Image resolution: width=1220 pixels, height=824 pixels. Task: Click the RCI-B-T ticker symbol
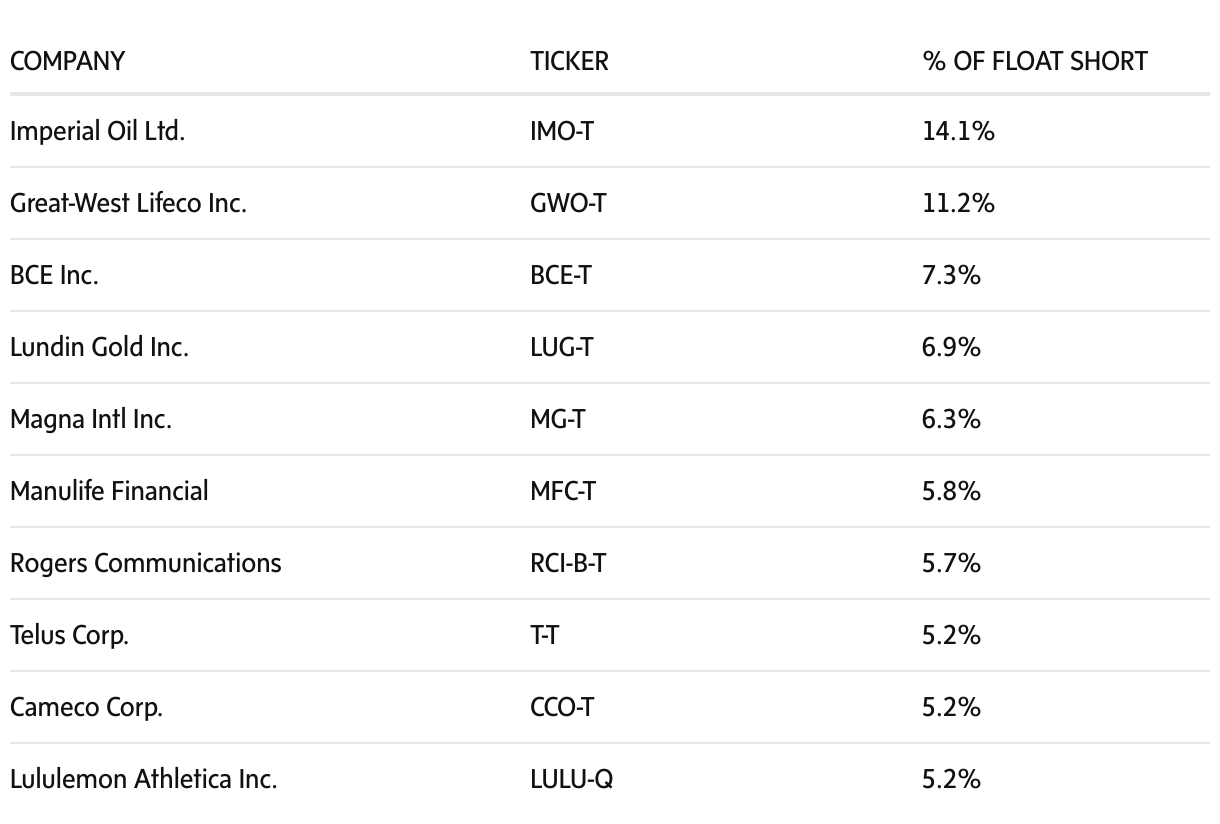tap(568, 563)
